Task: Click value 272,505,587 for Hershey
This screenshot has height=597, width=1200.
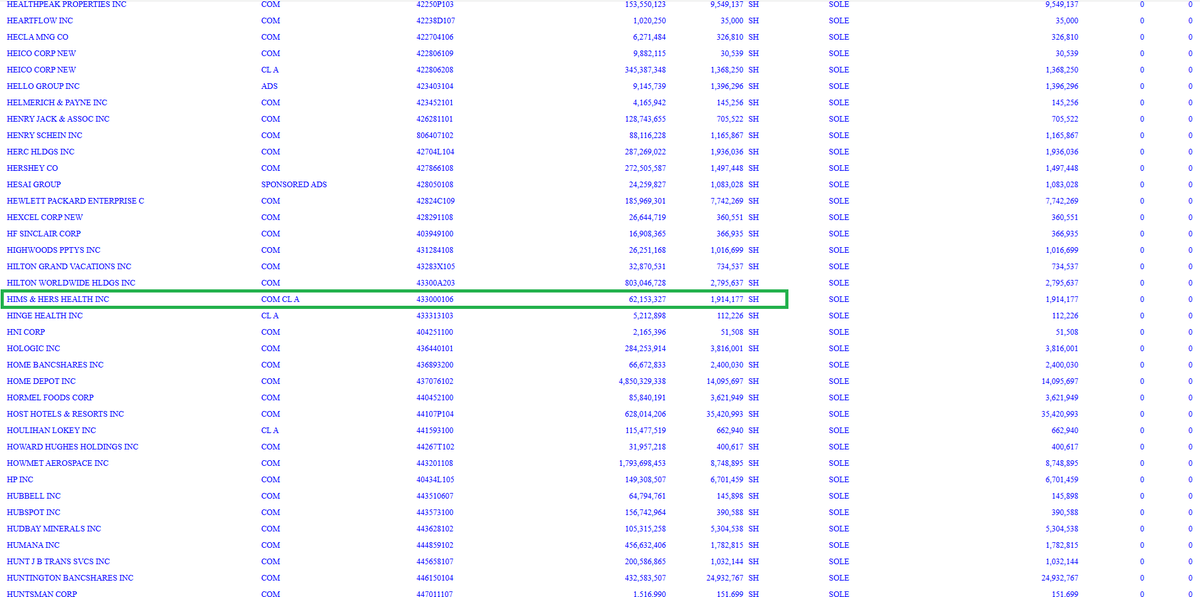Action: pyautogui.click(x=642, y=168)
